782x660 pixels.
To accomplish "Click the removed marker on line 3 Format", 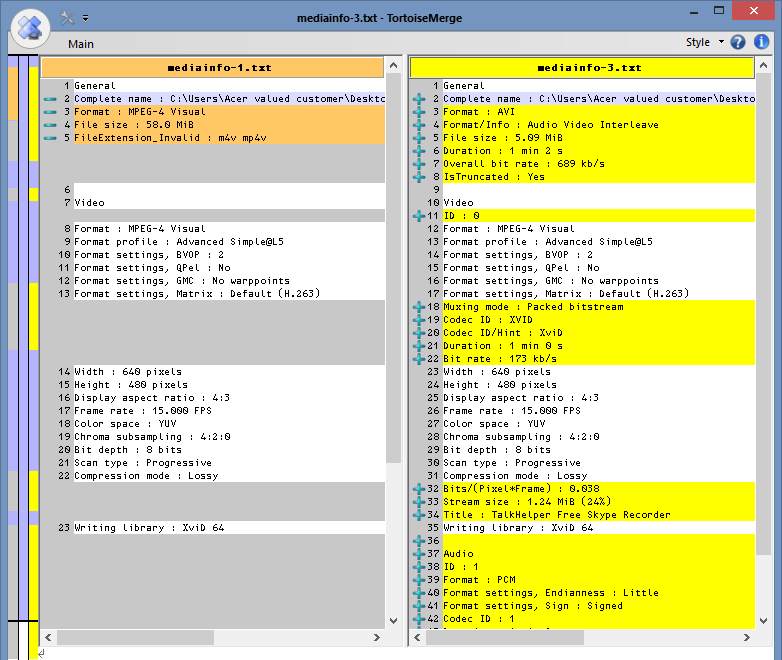I will pos(50,112).
